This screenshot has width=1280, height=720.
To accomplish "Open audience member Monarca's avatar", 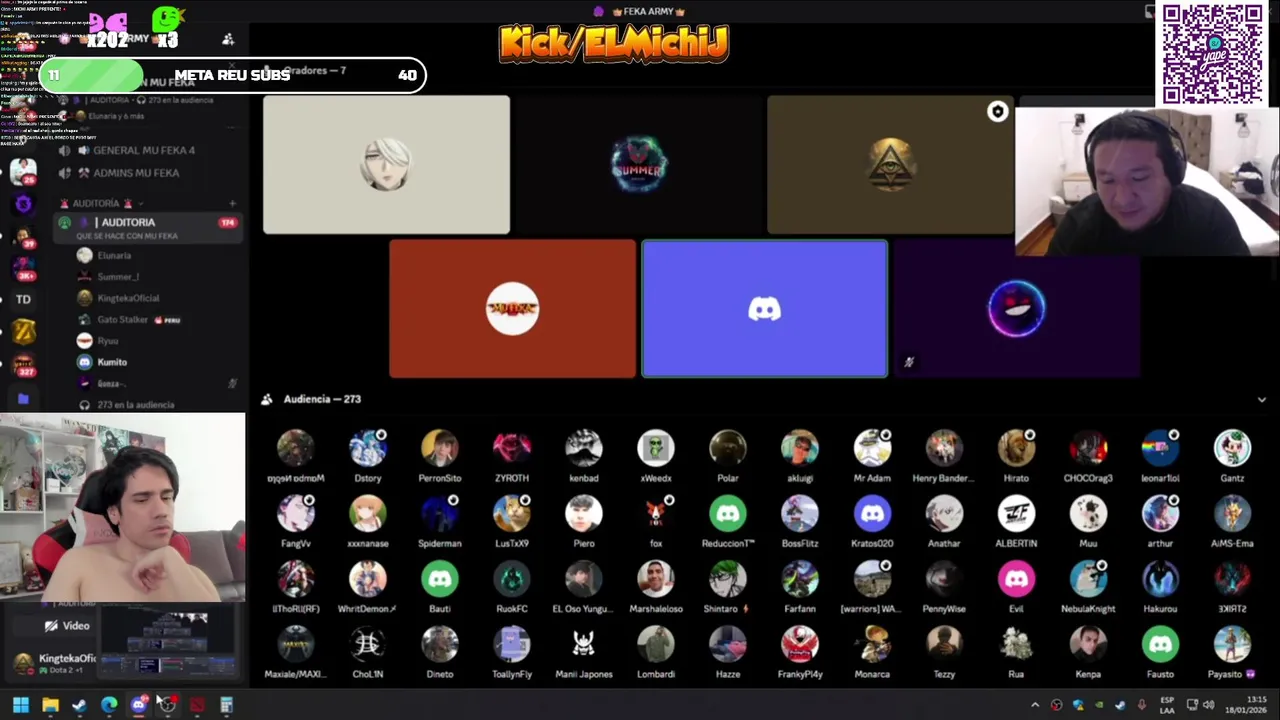I will 872,645.
